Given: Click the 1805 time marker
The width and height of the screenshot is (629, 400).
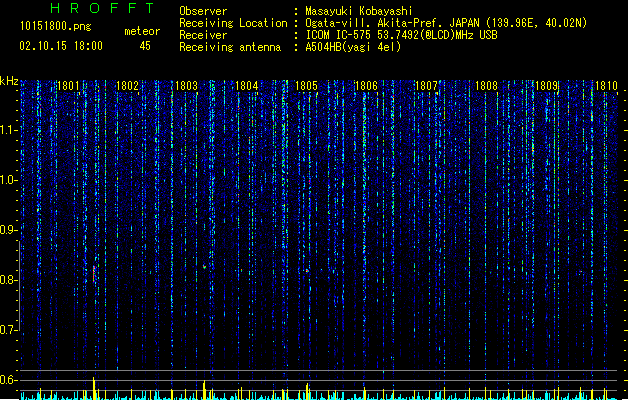Looking at the screenshot, I should coord(306,86).
